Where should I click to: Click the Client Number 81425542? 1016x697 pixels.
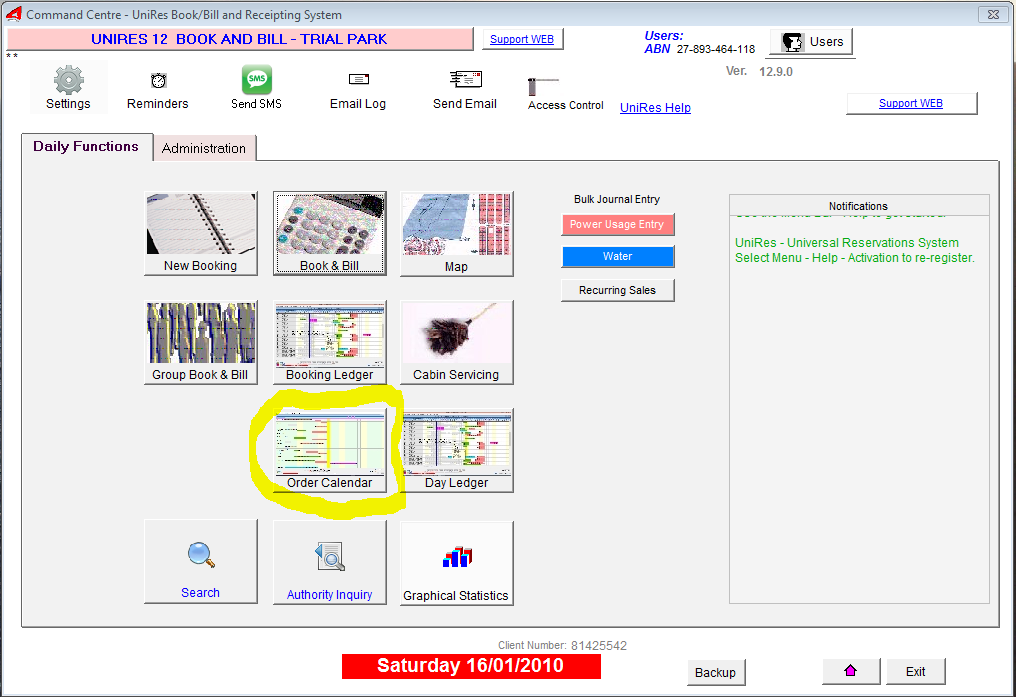[598, 645]
